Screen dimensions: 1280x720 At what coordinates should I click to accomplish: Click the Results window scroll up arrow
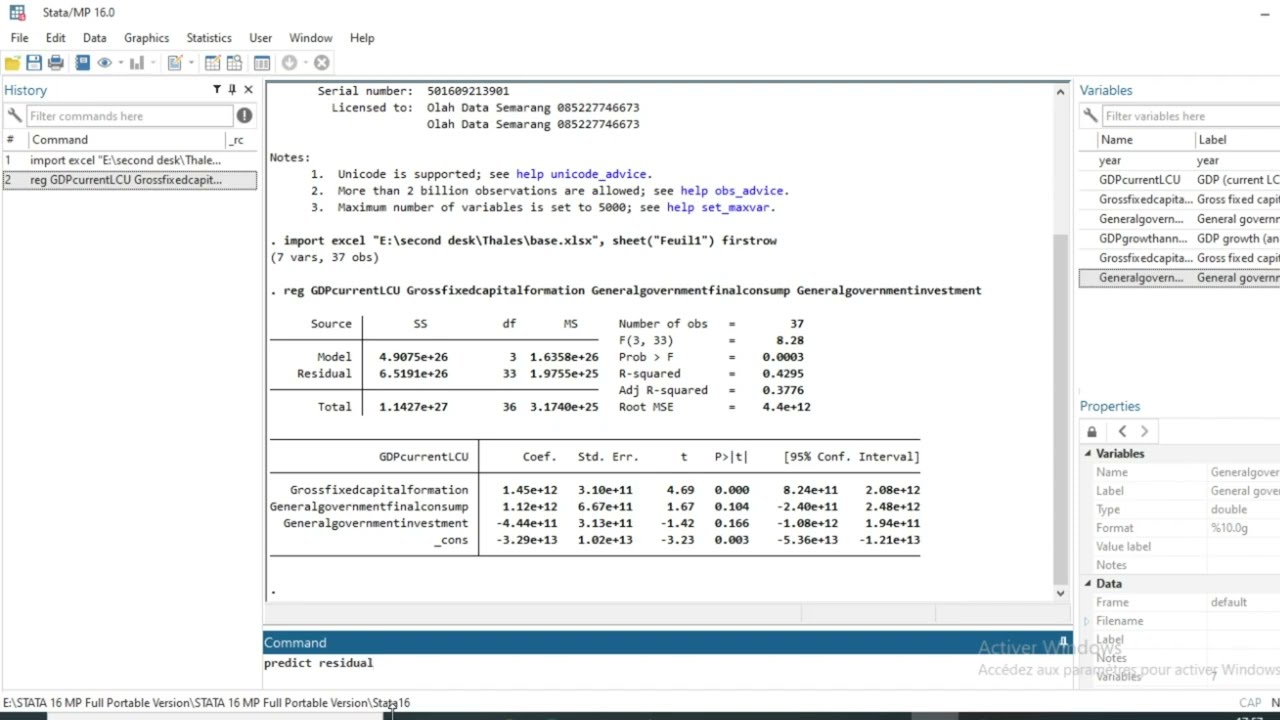point(1061,92)
